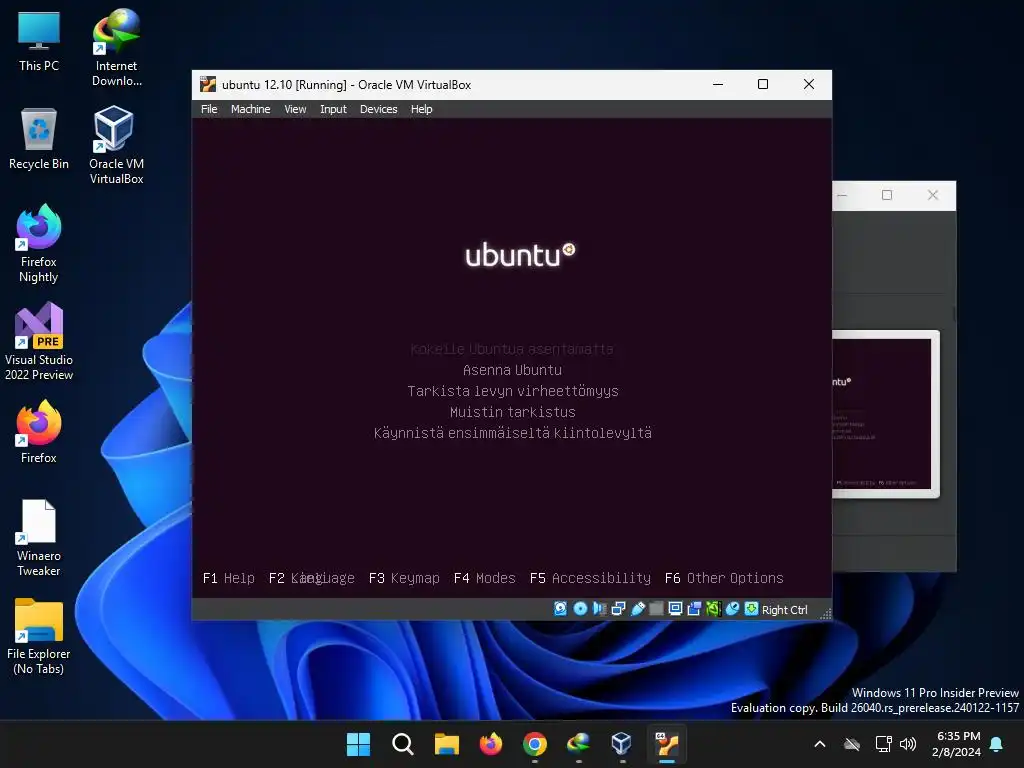1024x768 pixels.
Task: Select Firefox Nightly desktop shortcut
Action: point(39,244)
